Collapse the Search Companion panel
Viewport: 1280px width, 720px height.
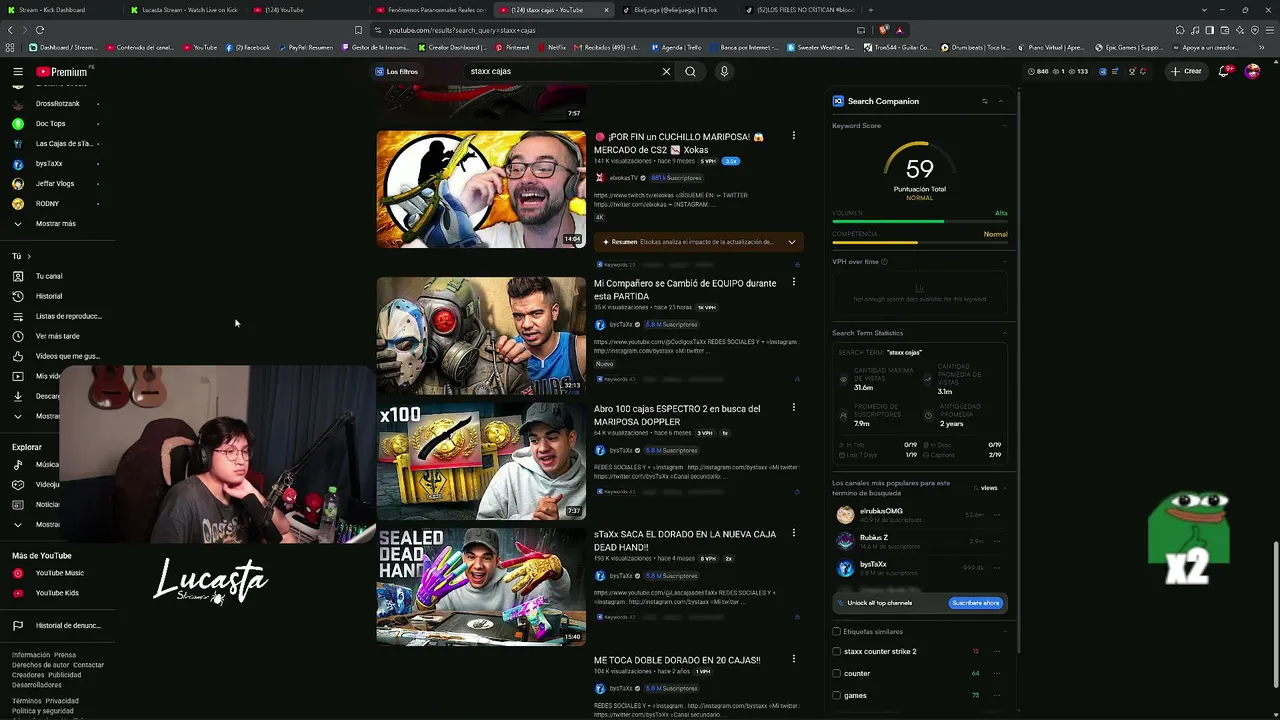1001,101
